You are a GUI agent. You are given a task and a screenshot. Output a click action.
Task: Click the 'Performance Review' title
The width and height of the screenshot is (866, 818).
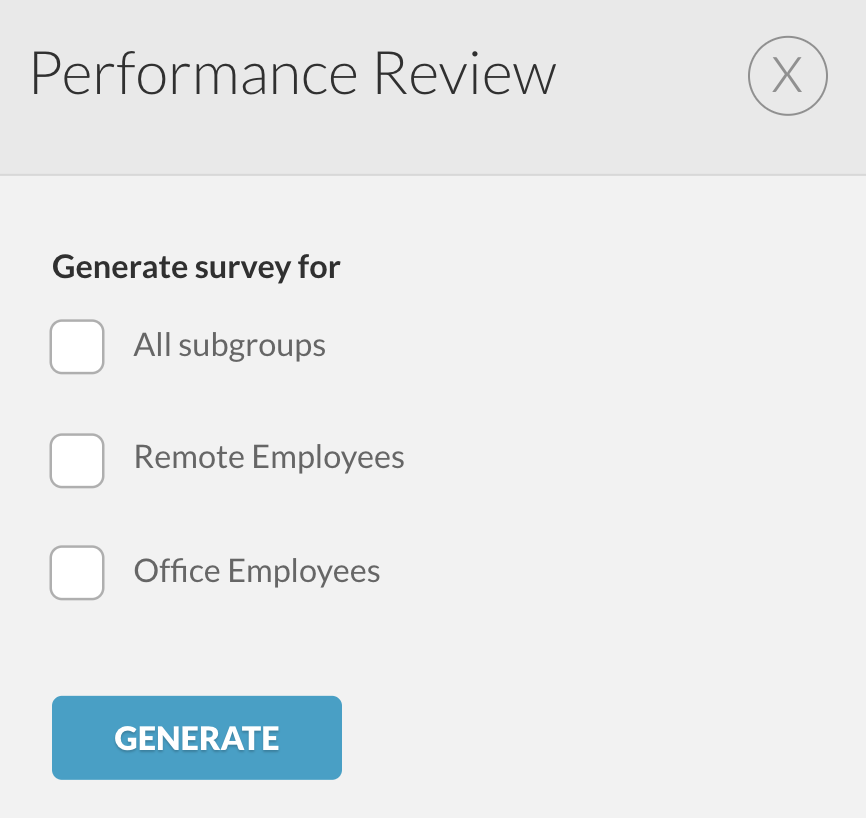pos(293,74)
